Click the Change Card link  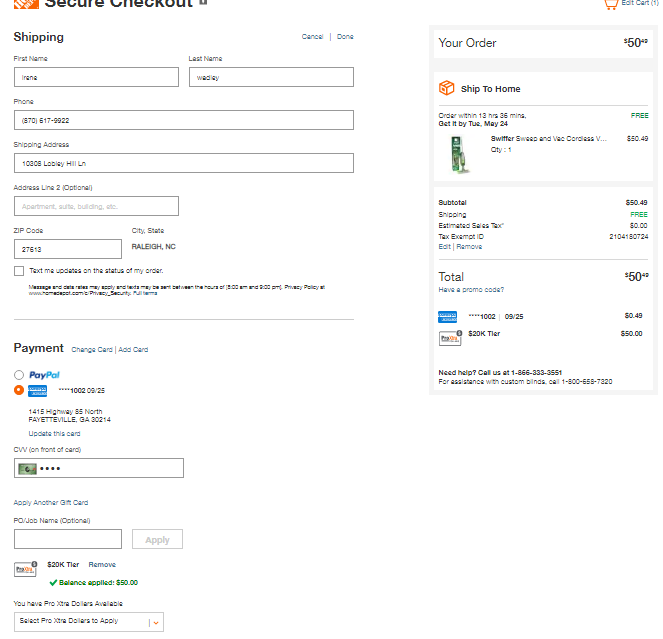92,350
